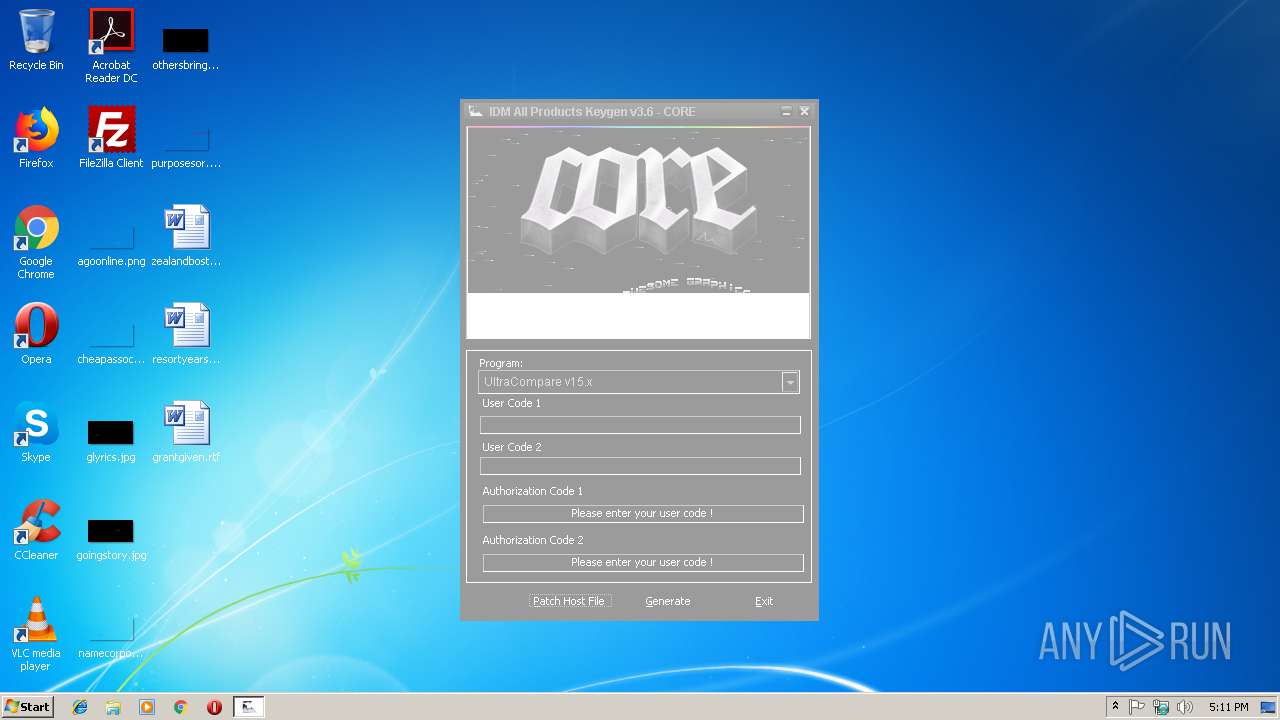Open the Start menu
This screenshot has width=1280, height=720.
pyautogui.click(x=28, y=707)
